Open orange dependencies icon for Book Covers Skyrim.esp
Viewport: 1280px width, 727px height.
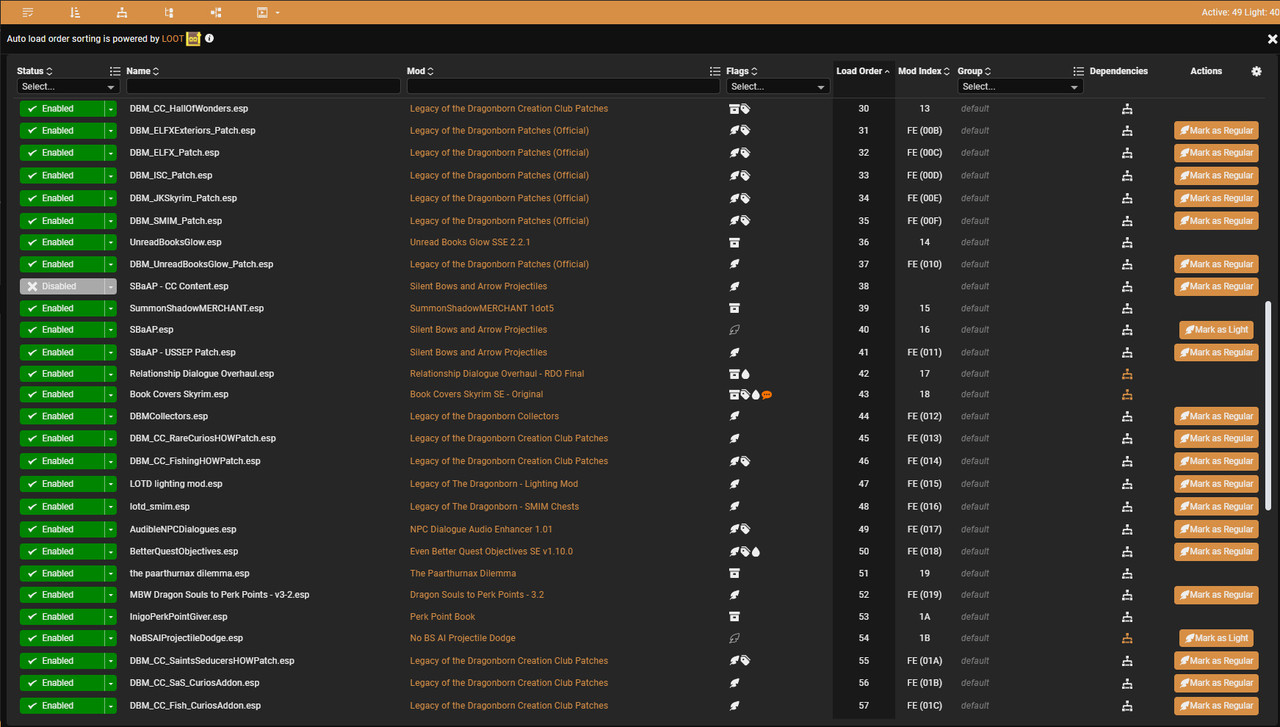tap(1127, 395)
